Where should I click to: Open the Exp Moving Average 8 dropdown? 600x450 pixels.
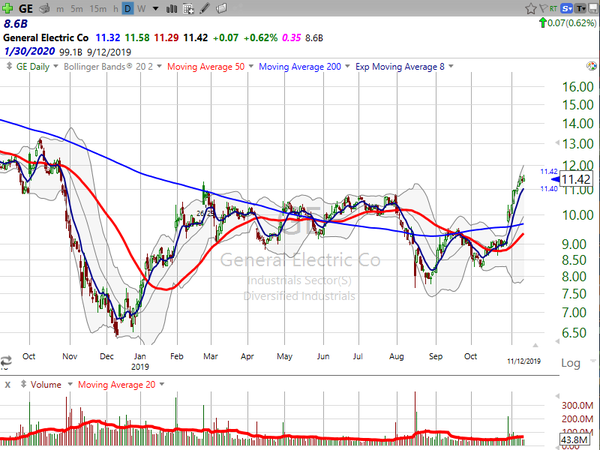click(451, 66)
